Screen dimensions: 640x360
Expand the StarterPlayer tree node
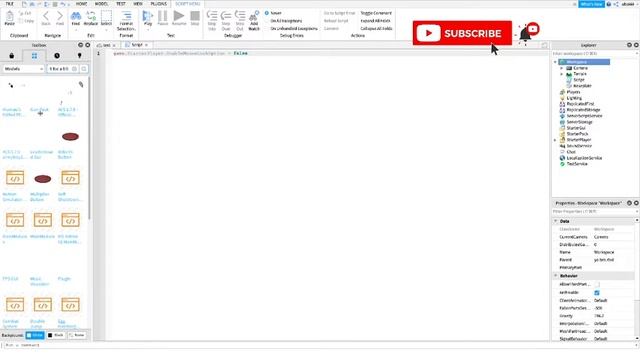tap(555, 140)
